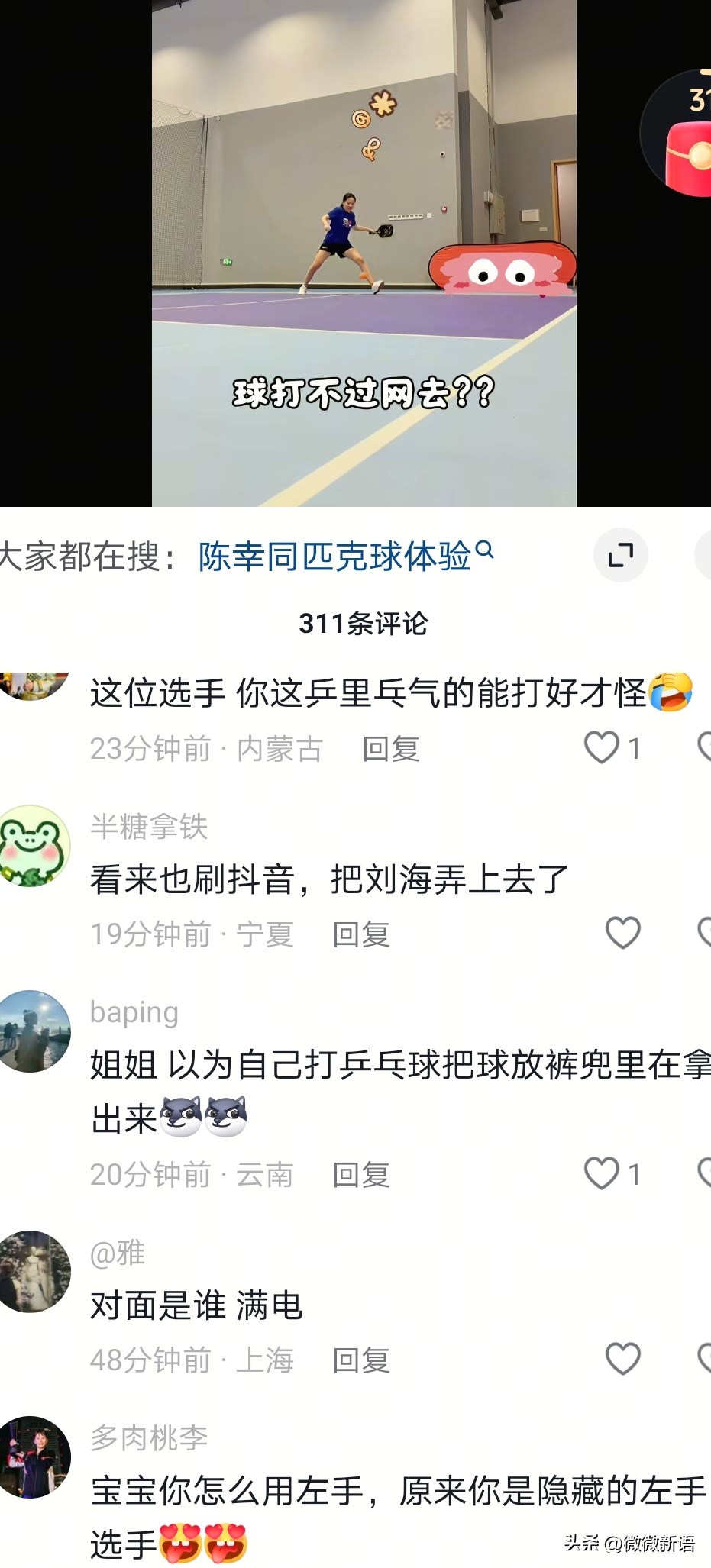711x1568 pixels.
Task: Like baping's comment with heart icon
Action: tap(602, 1173)
